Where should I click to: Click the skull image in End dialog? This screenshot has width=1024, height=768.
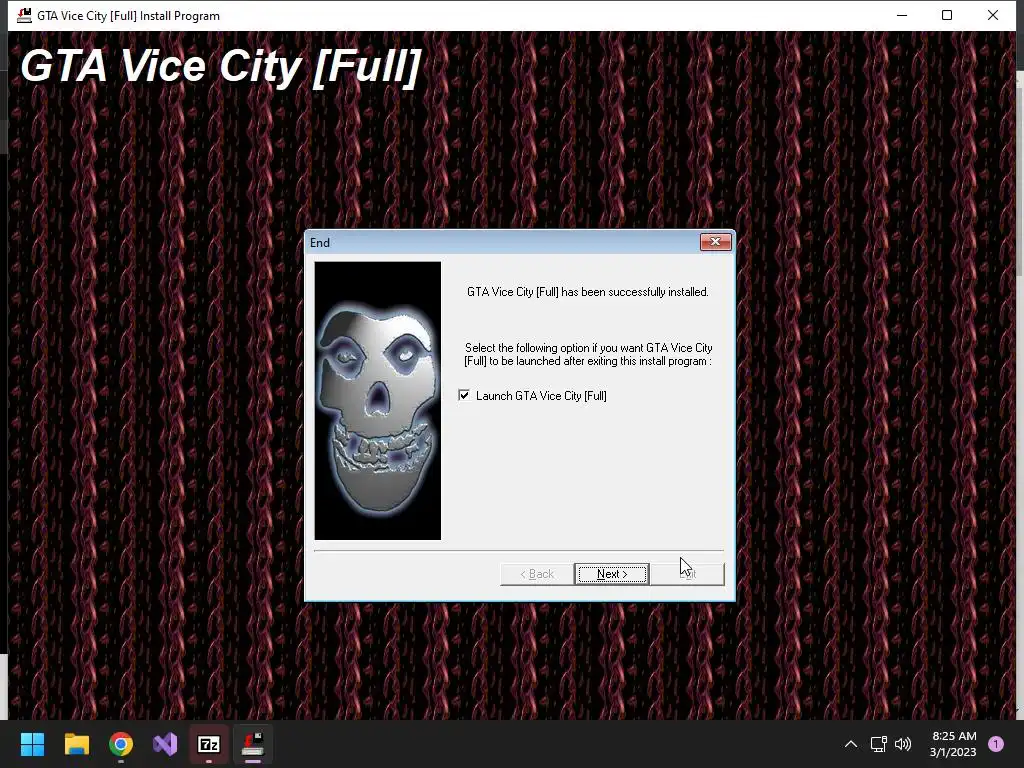point(377,401)
